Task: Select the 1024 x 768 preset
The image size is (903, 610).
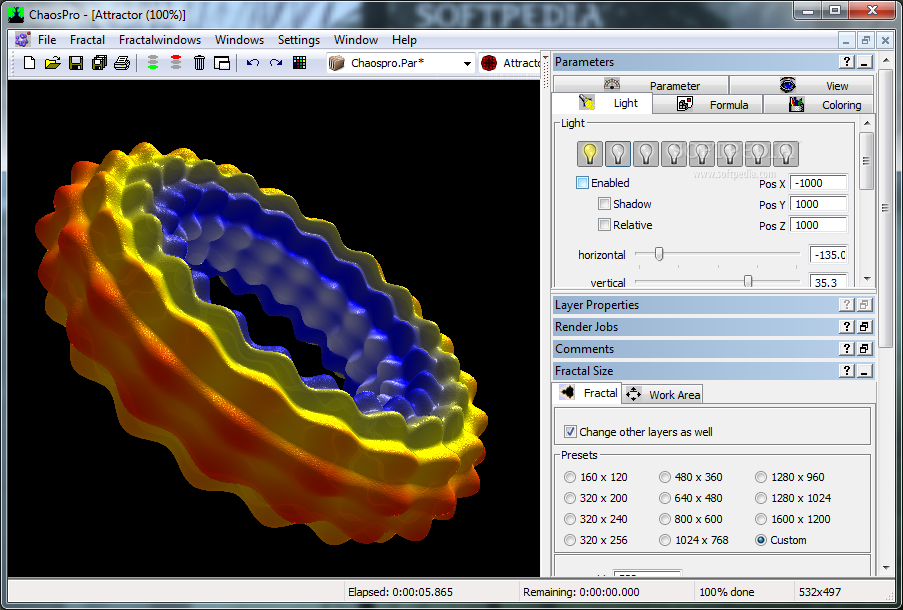Action: coord(665,540)
